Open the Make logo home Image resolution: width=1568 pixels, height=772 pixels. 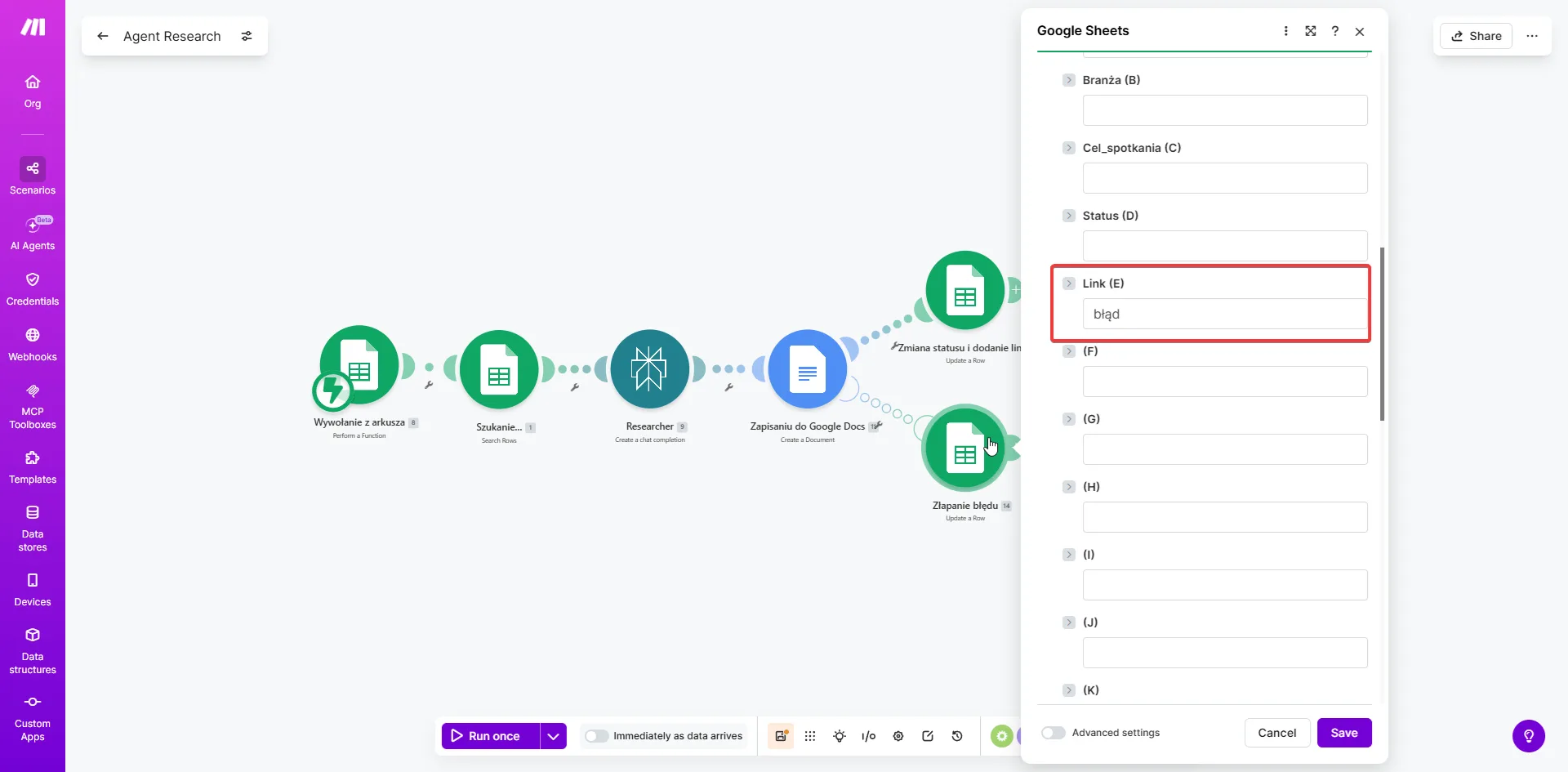[33, 28]
